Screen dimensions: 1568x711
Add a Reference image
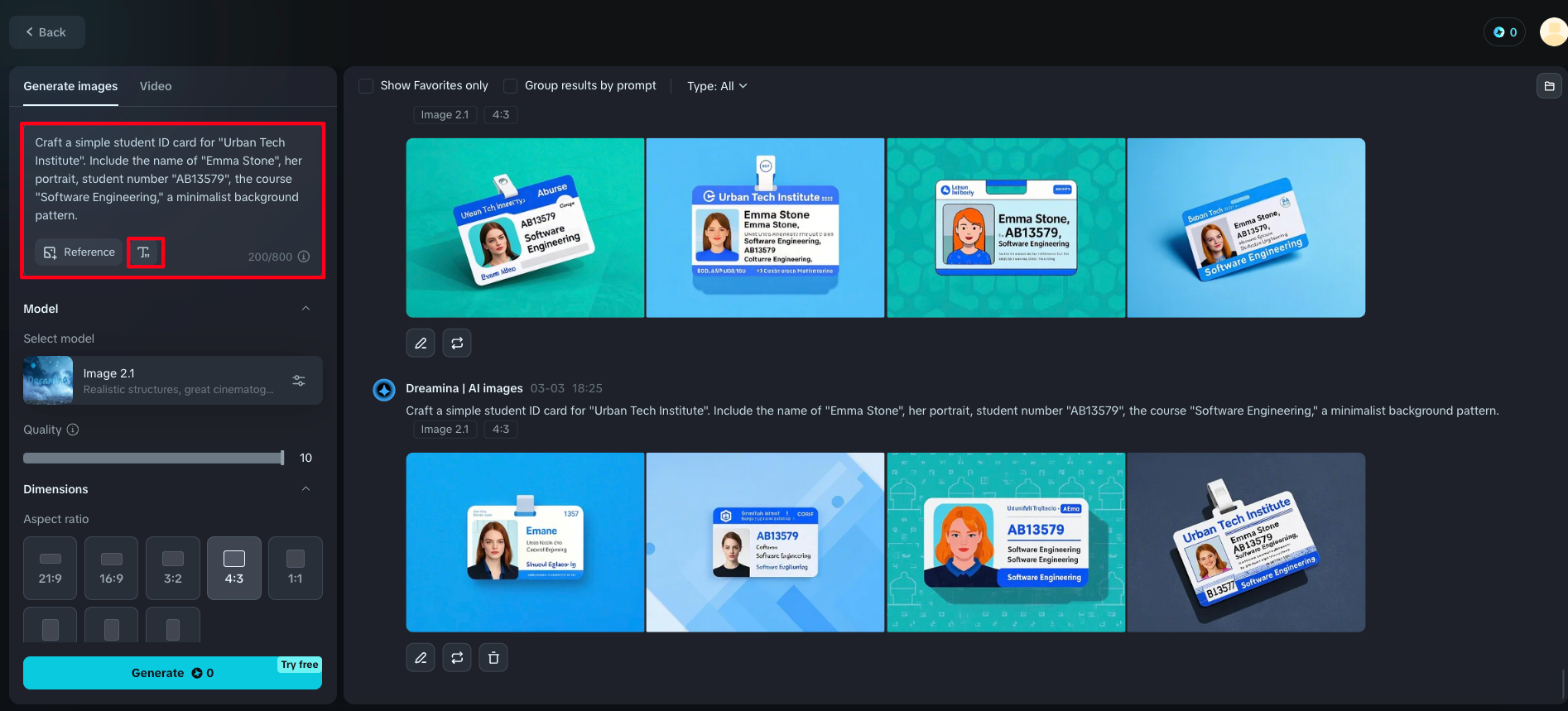[79, 252]
